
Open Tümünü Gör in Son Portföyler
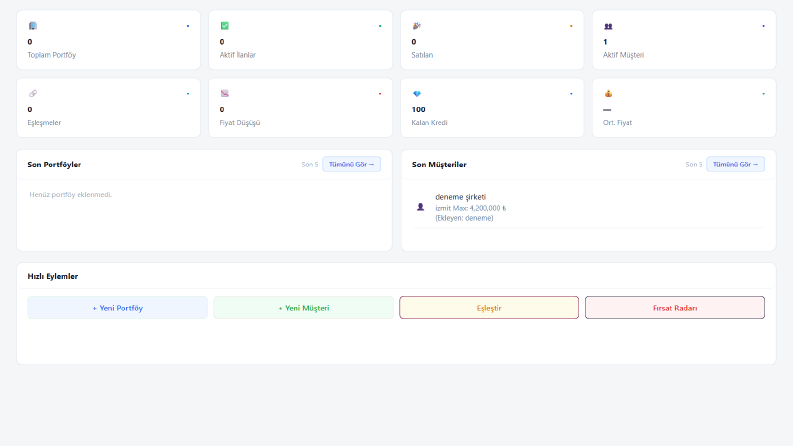tap(351, 164)
